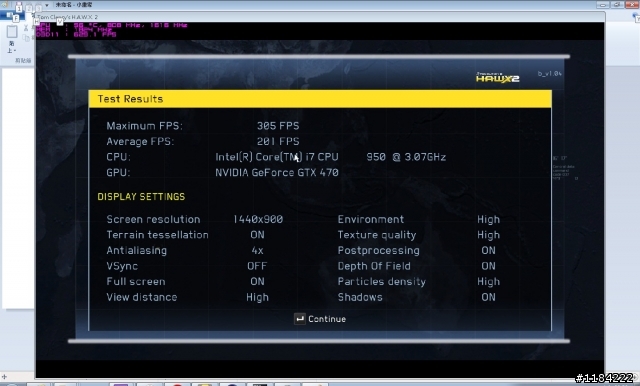Click the pink FPS overlay readout
This screenshot has width=640, height=386.
tap(95, 35)
